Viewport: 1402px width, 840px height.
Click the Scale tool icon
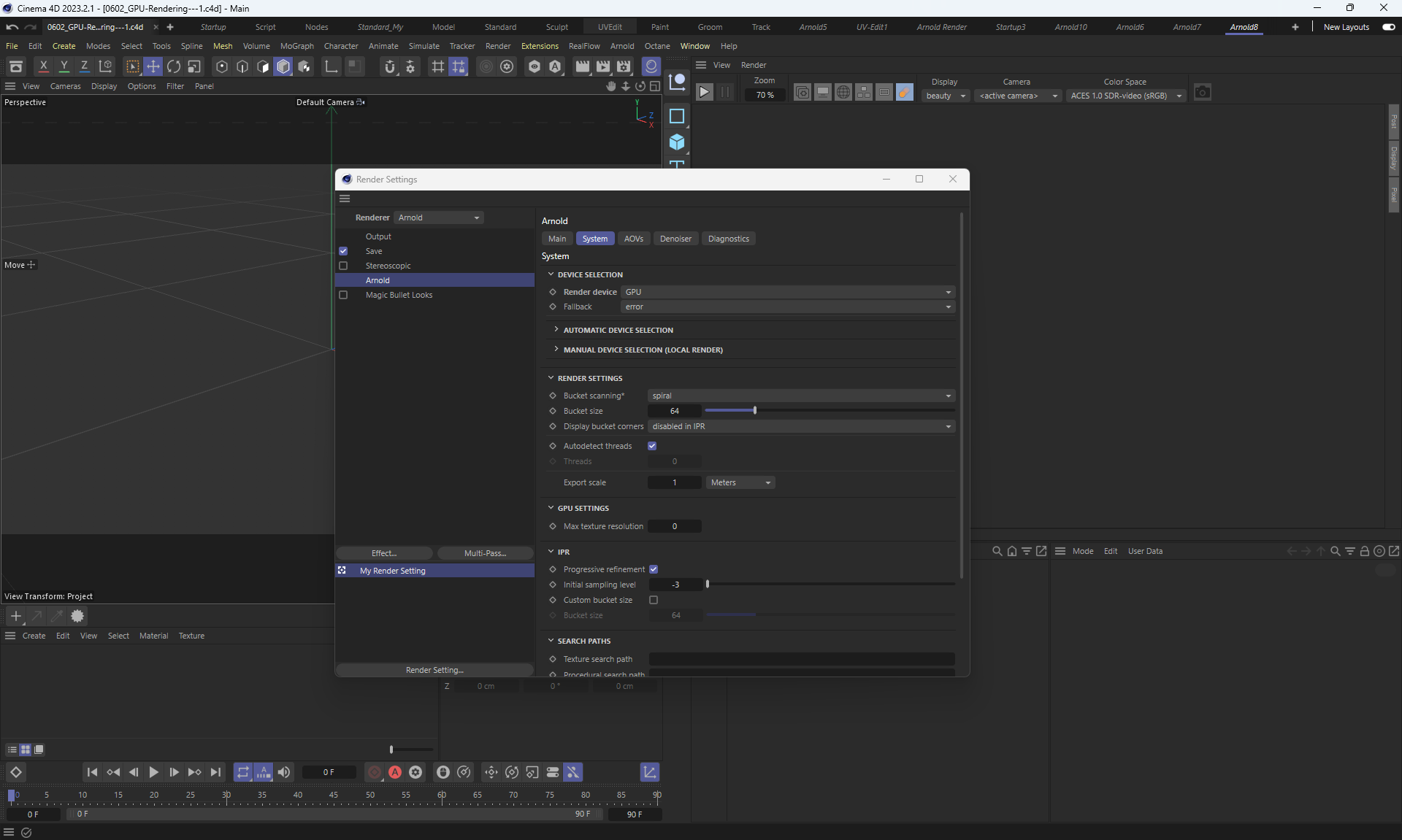click(194, 66)
